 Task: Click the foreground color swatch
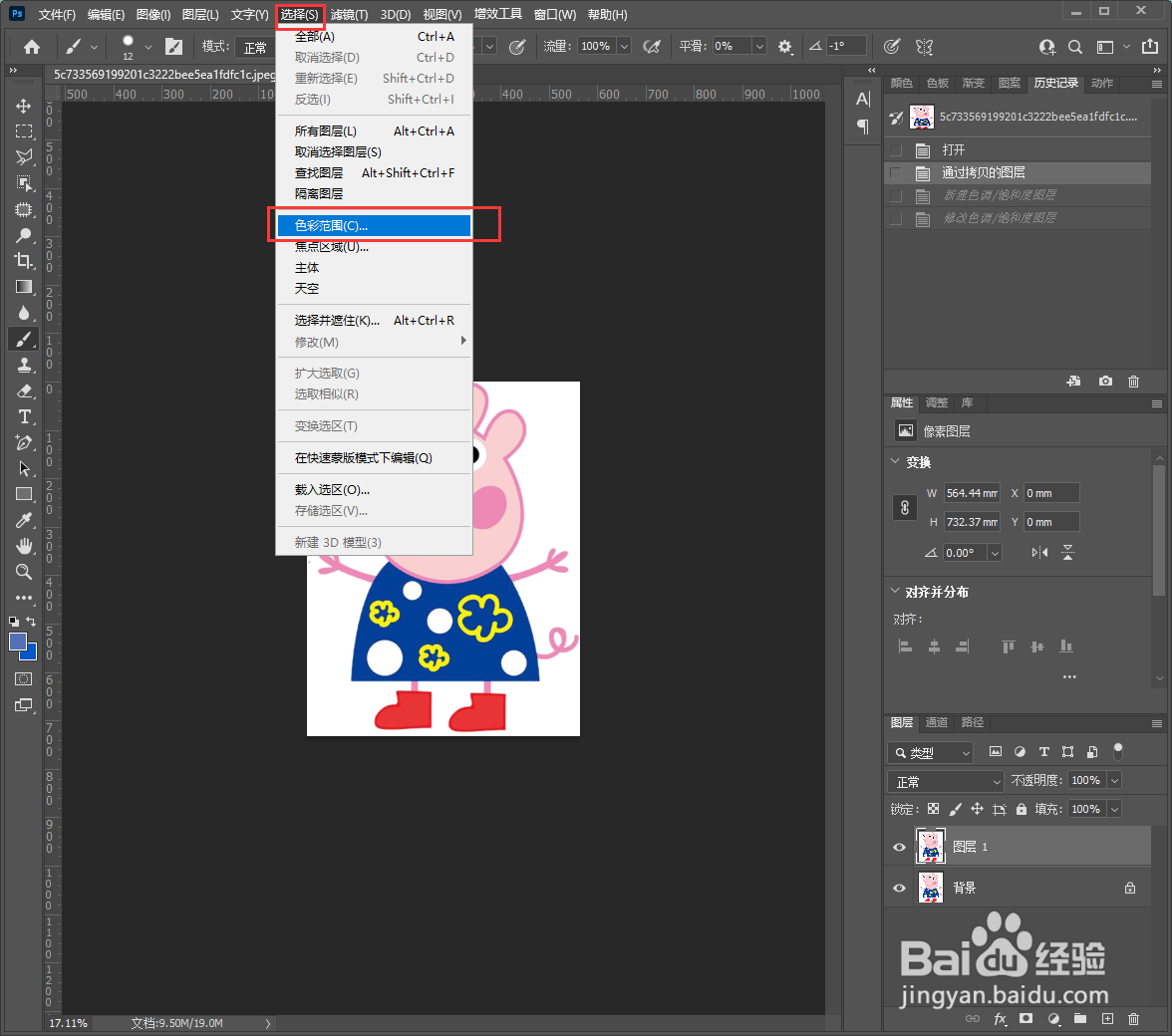click(17, 642)
